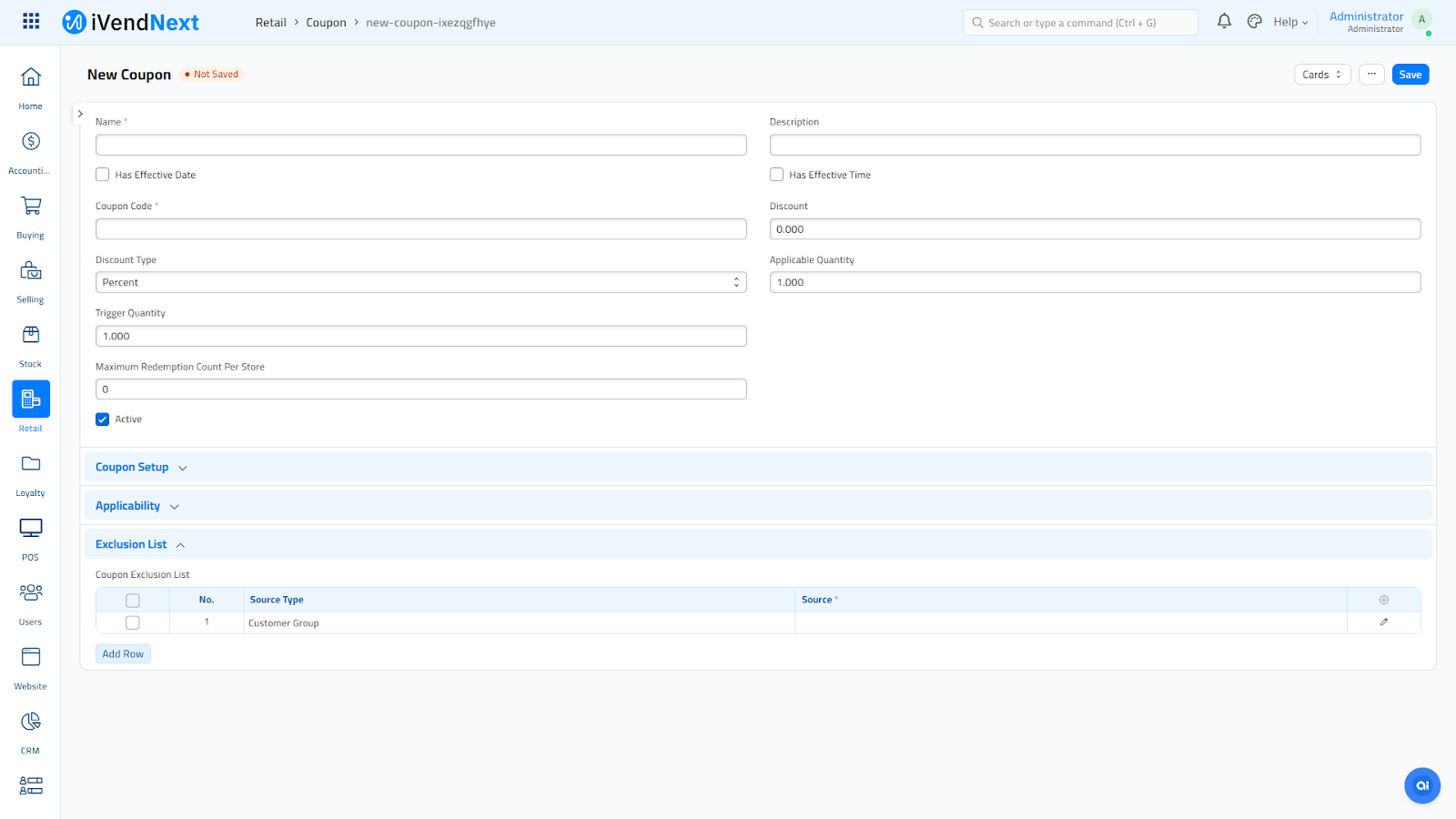Screen dimensions: 1456x819
Task: Edit row 1 with pencil icon
Action: [1383, 622]
